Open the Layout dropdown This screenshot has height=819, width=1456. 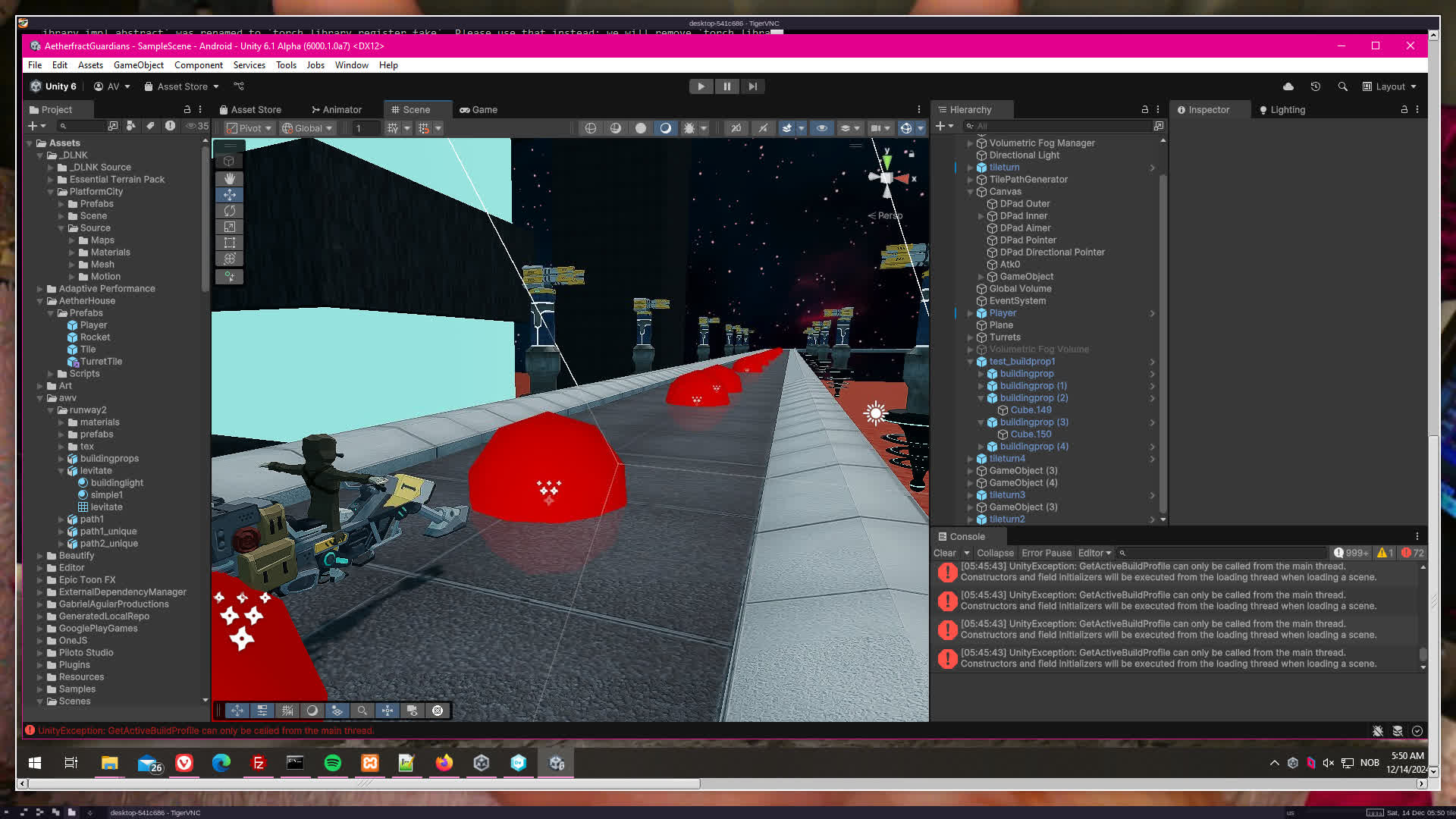pyautogui.click(x=1390, y=86)
